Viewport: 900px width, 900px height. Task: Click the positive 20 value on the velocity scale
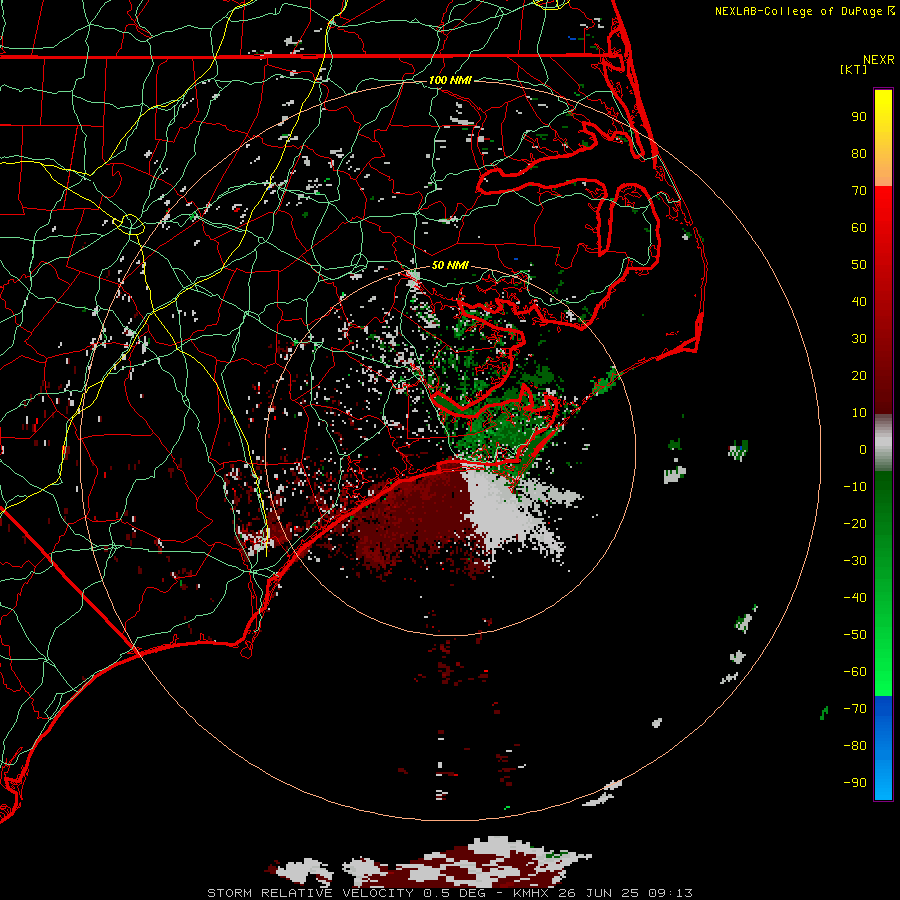[x=859, y=375]
